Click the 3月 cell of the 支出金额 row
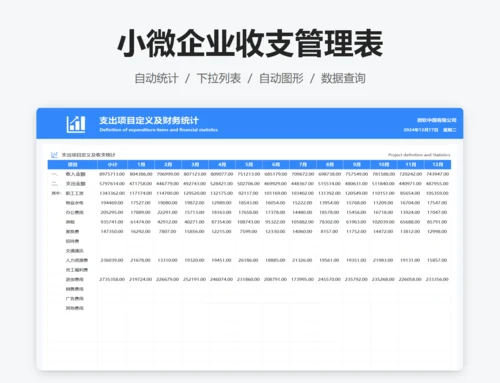 [194, 184]
